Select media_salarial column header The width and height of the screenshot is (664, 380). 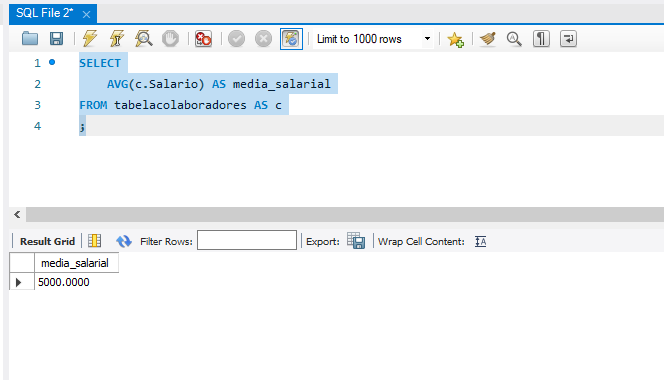(76, 263)
